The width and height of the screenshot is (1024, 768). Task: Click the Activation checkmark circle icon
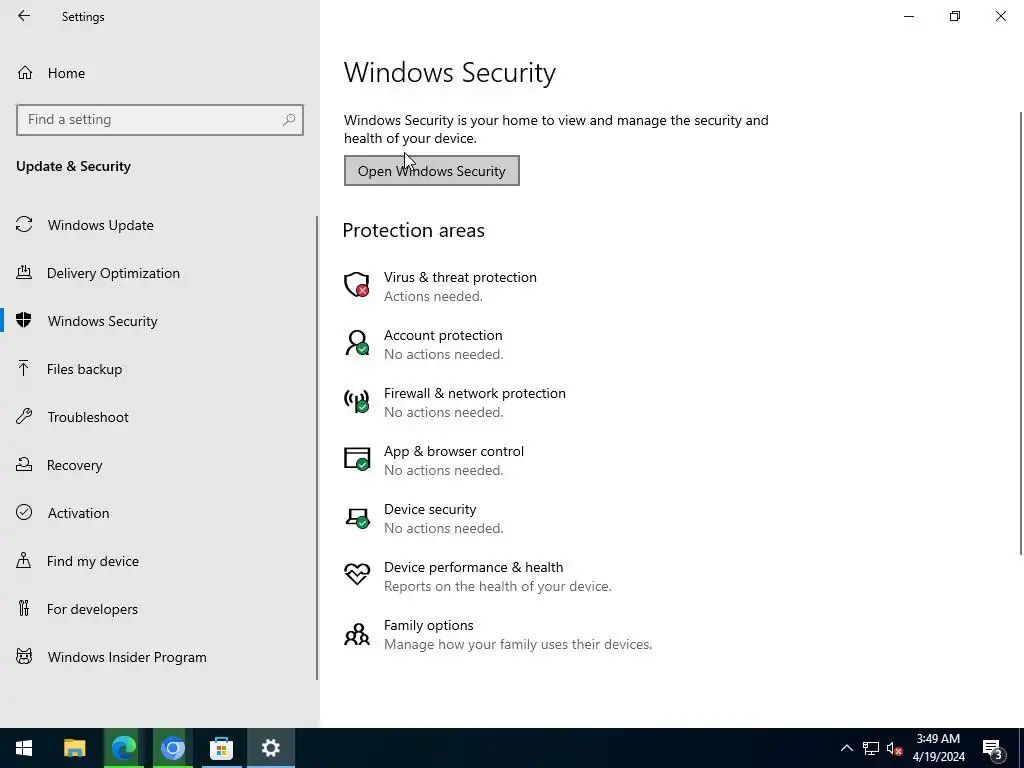click(24, 512)
